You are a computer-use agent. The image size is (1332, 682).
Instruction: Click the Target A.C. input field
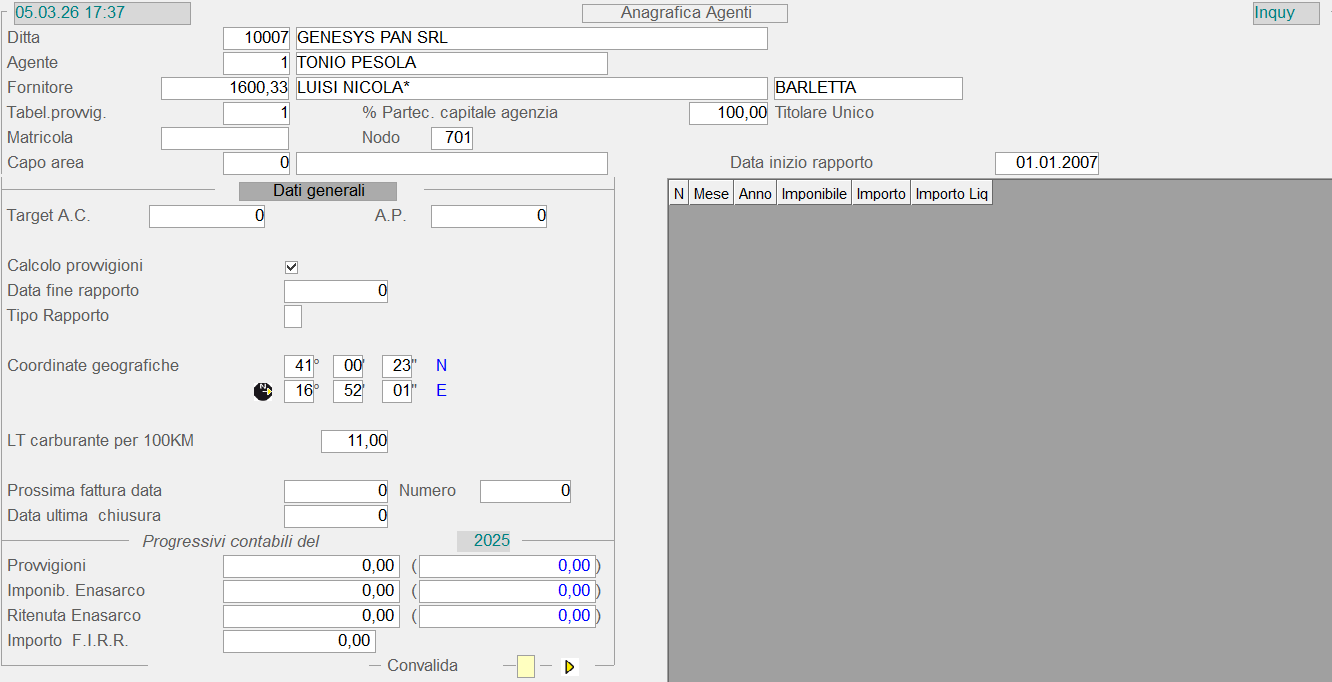[207, 216]
